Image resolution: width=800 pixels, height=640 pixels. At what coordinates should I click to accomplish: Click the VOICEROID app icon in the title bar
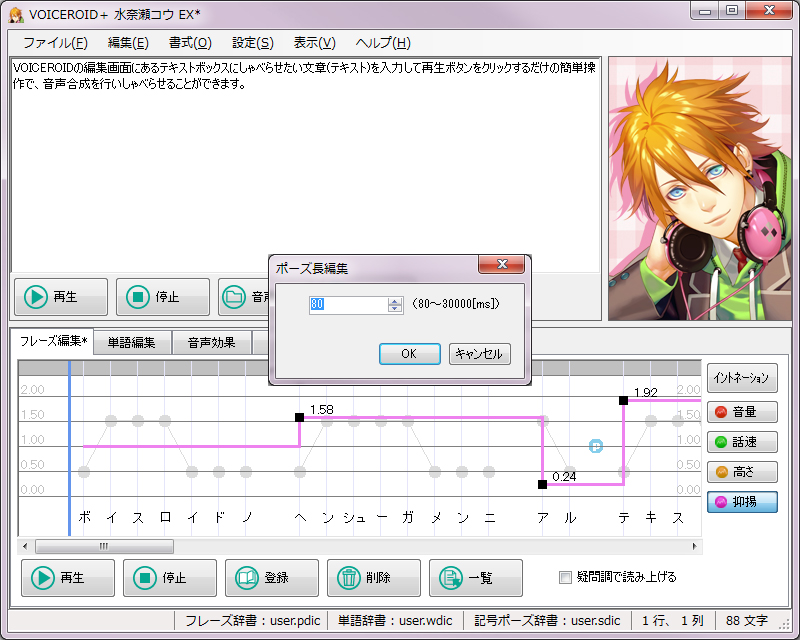pyautogui.click(x=16, y=15)
